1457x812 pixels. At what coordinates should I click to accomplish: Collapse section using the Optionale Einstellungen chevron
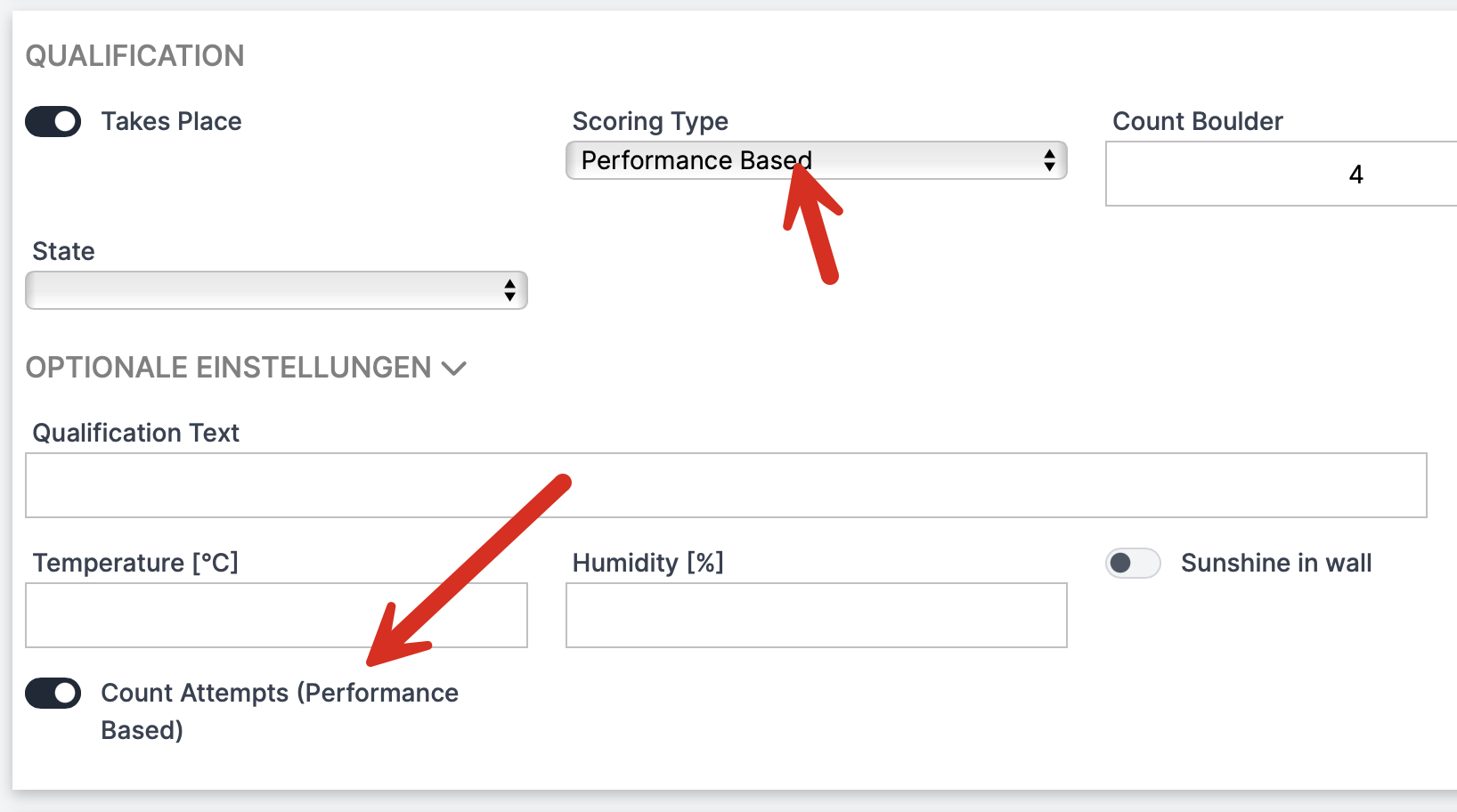point(454,369)
